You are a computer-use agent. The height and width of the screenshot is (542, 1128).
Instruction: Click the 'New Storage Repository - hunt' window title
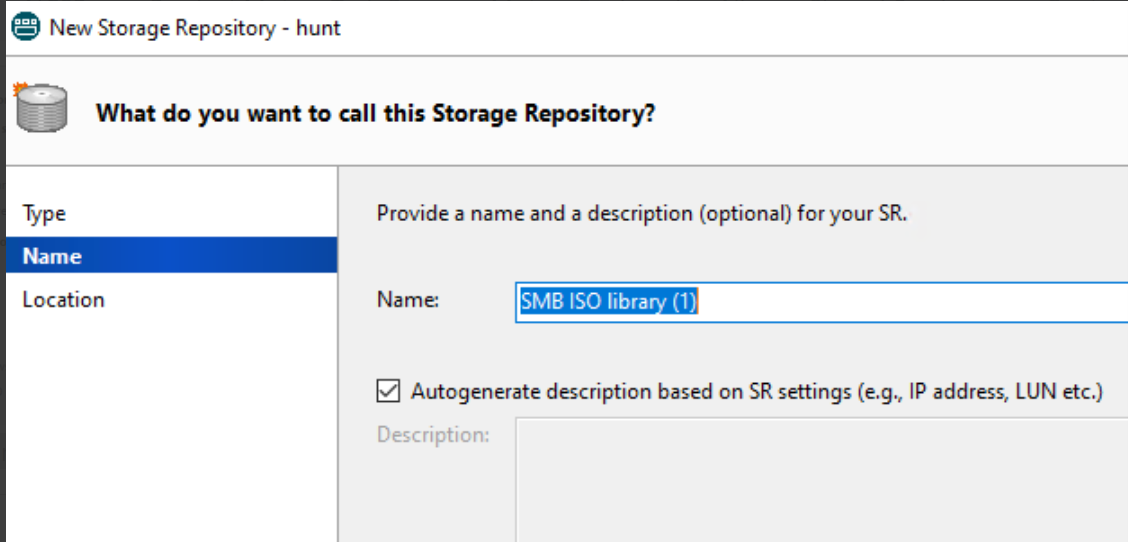195,27
